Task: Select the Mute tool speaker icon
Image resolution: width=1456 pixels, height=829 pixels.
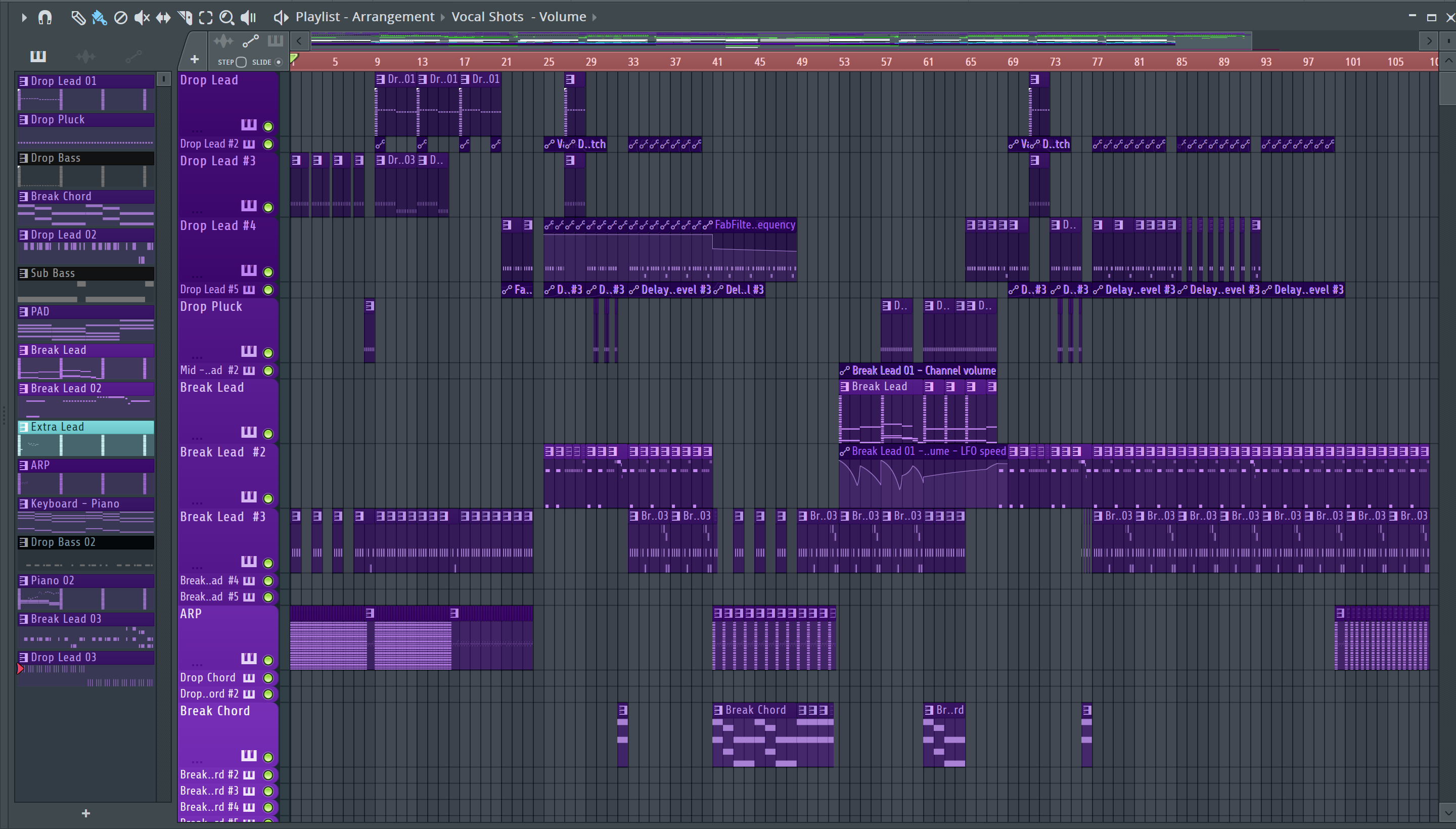Action: 142,18
